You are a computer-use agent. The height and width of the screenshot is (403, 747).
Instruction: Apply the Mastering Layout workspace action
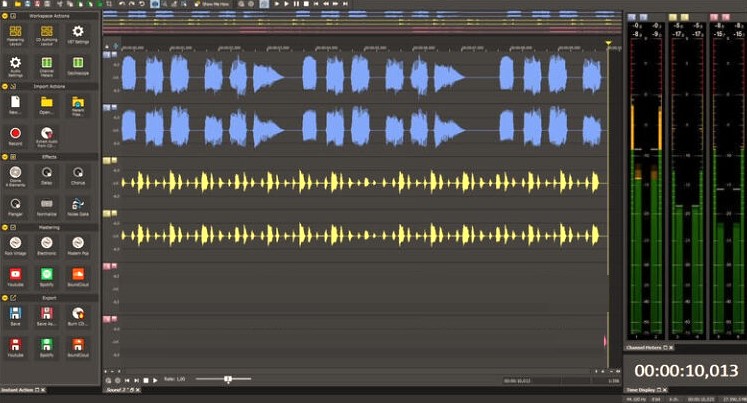15,35
